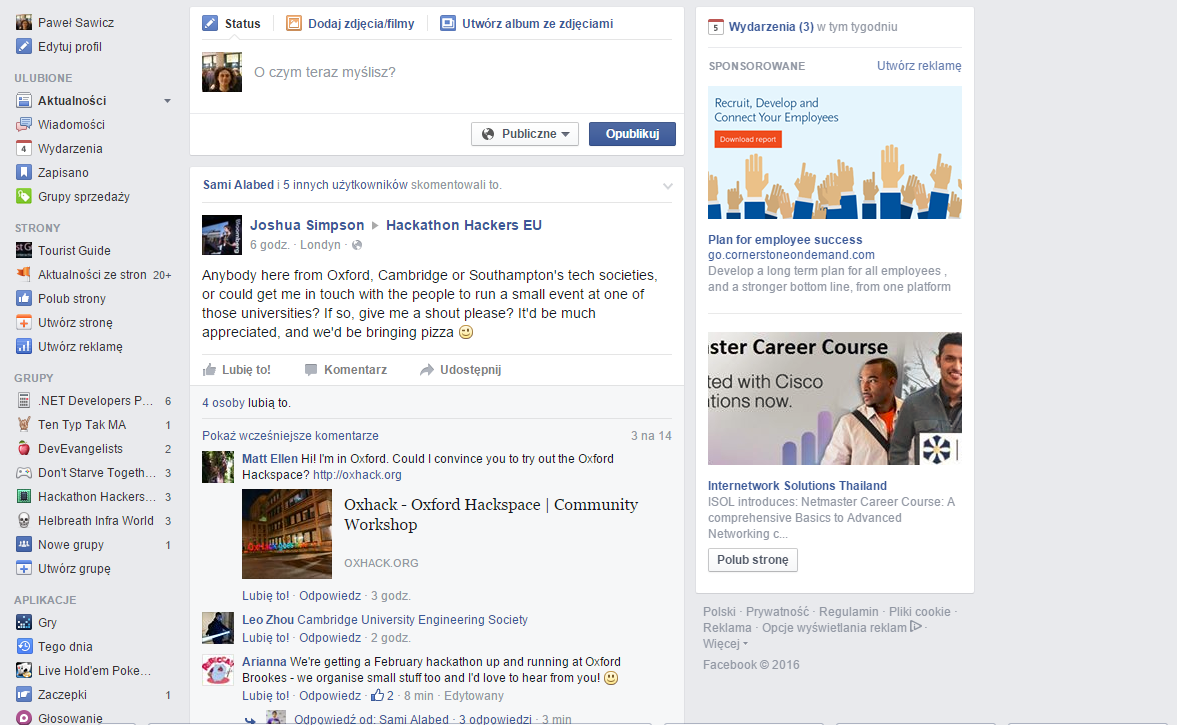Open Plan for employee success ad link
The height and width of the screenshot is (725, 1177).
[785, 239]
